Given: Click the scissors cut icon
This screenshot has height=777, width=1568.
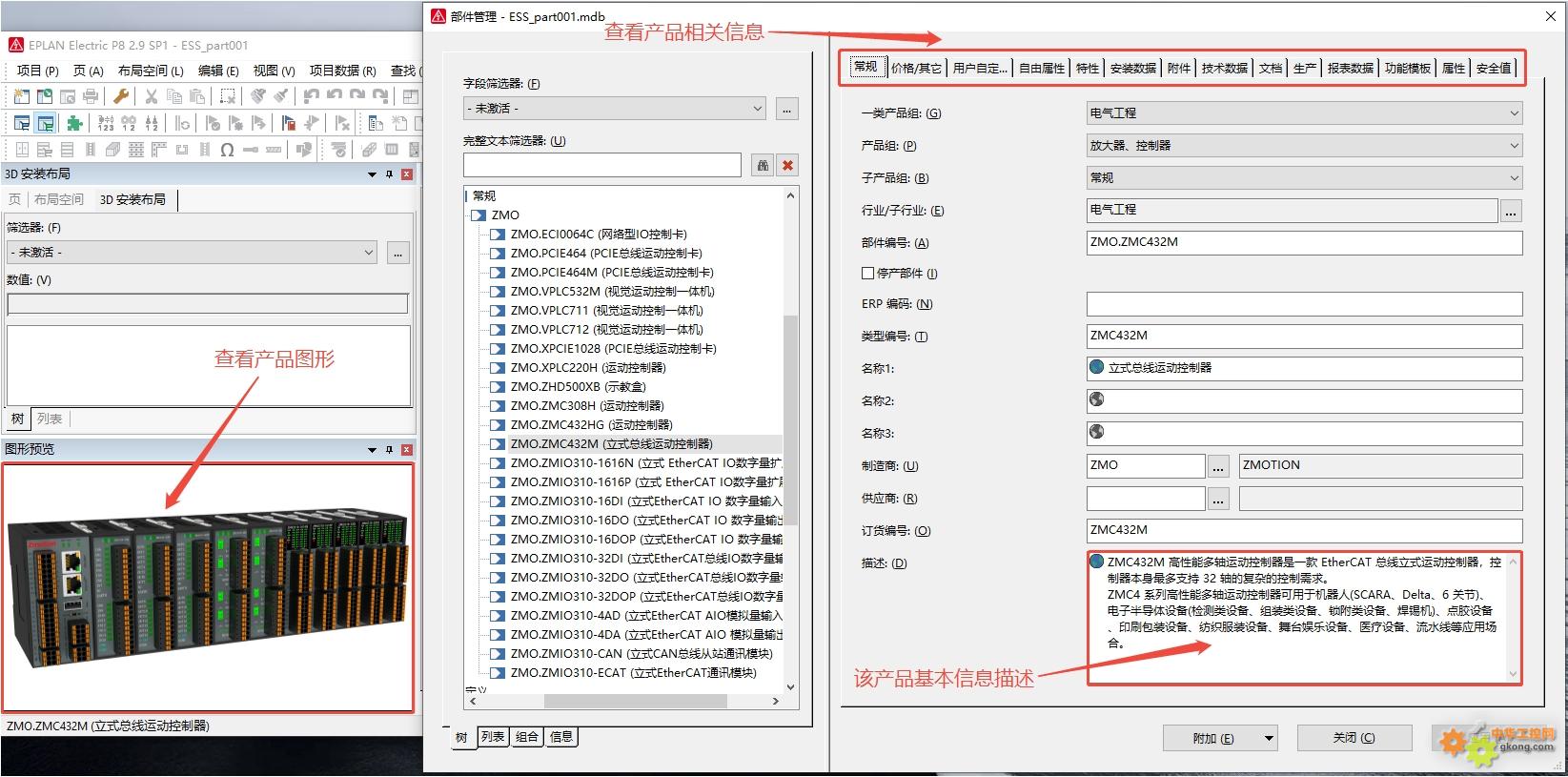Looking at the screenshot, I should (151, 96).
